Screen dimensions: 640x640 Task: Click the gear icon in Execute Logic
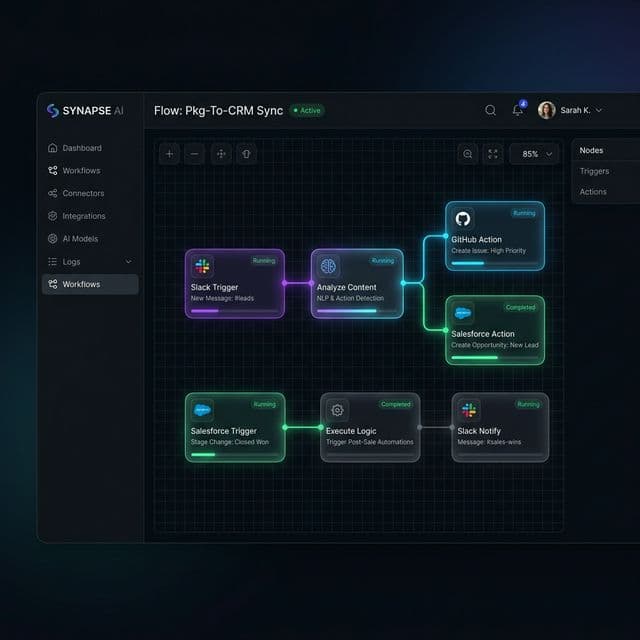point(337,410)
